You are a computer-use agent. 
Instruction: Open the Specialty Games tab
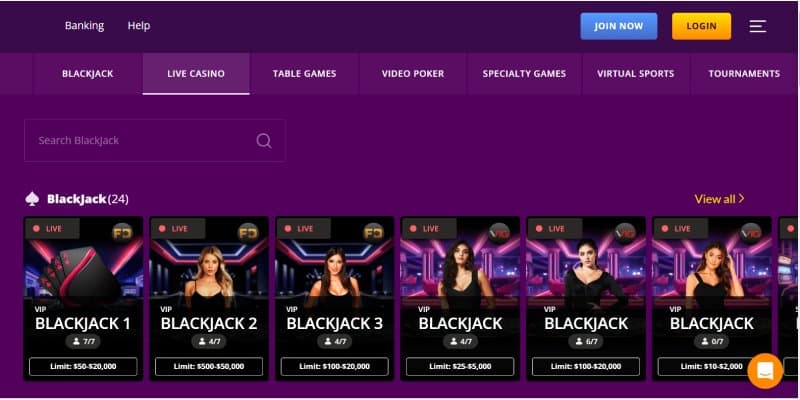point(524,74)
